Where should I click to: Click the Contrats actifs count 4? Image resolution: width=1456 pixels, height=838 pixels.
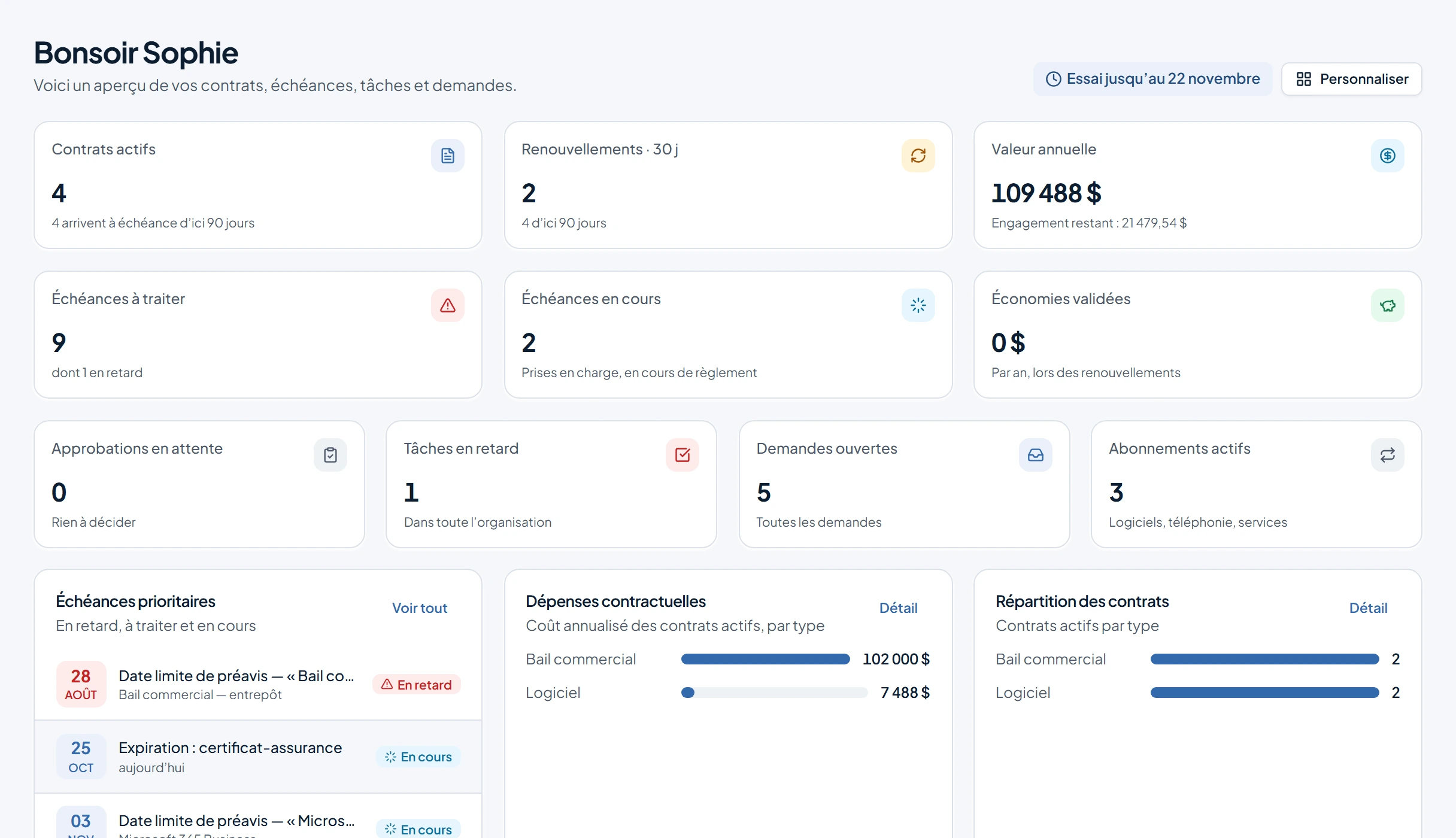[59, 193]
